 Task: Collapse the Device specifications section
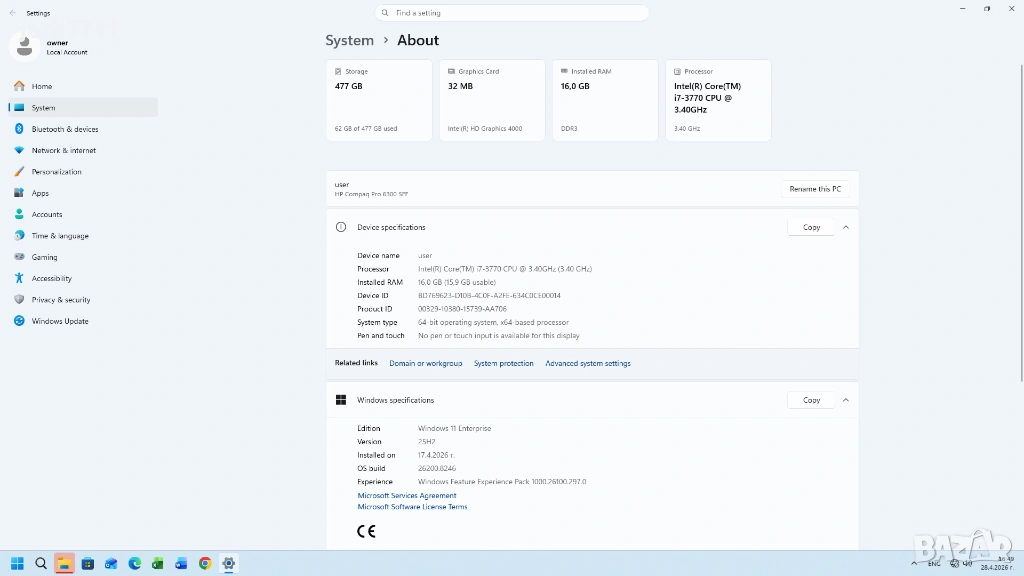846,227
